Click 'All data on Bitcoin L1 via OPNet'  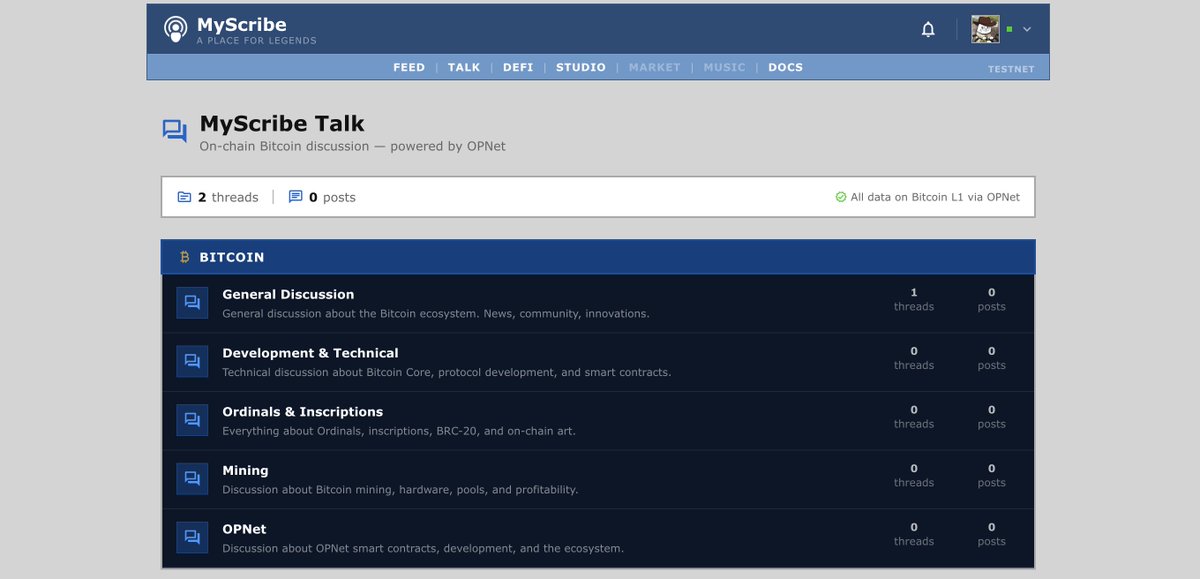click(935, 197)
